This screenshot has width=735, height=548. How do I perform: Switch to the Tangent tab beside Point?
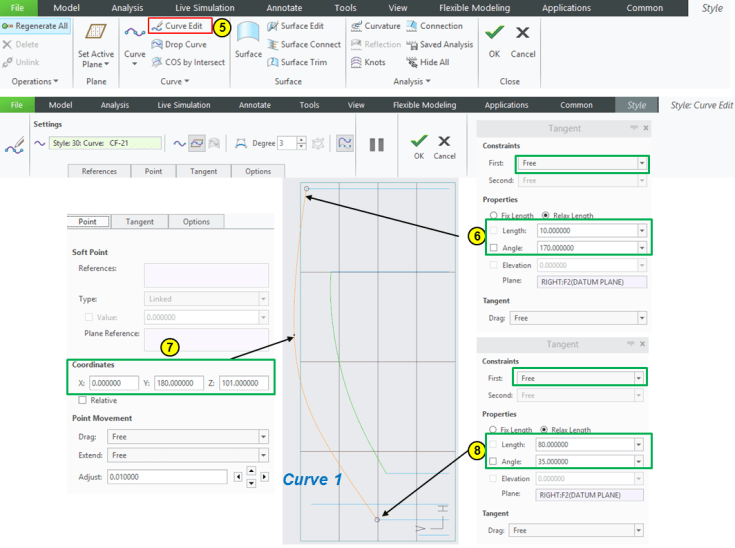[139, 222]
